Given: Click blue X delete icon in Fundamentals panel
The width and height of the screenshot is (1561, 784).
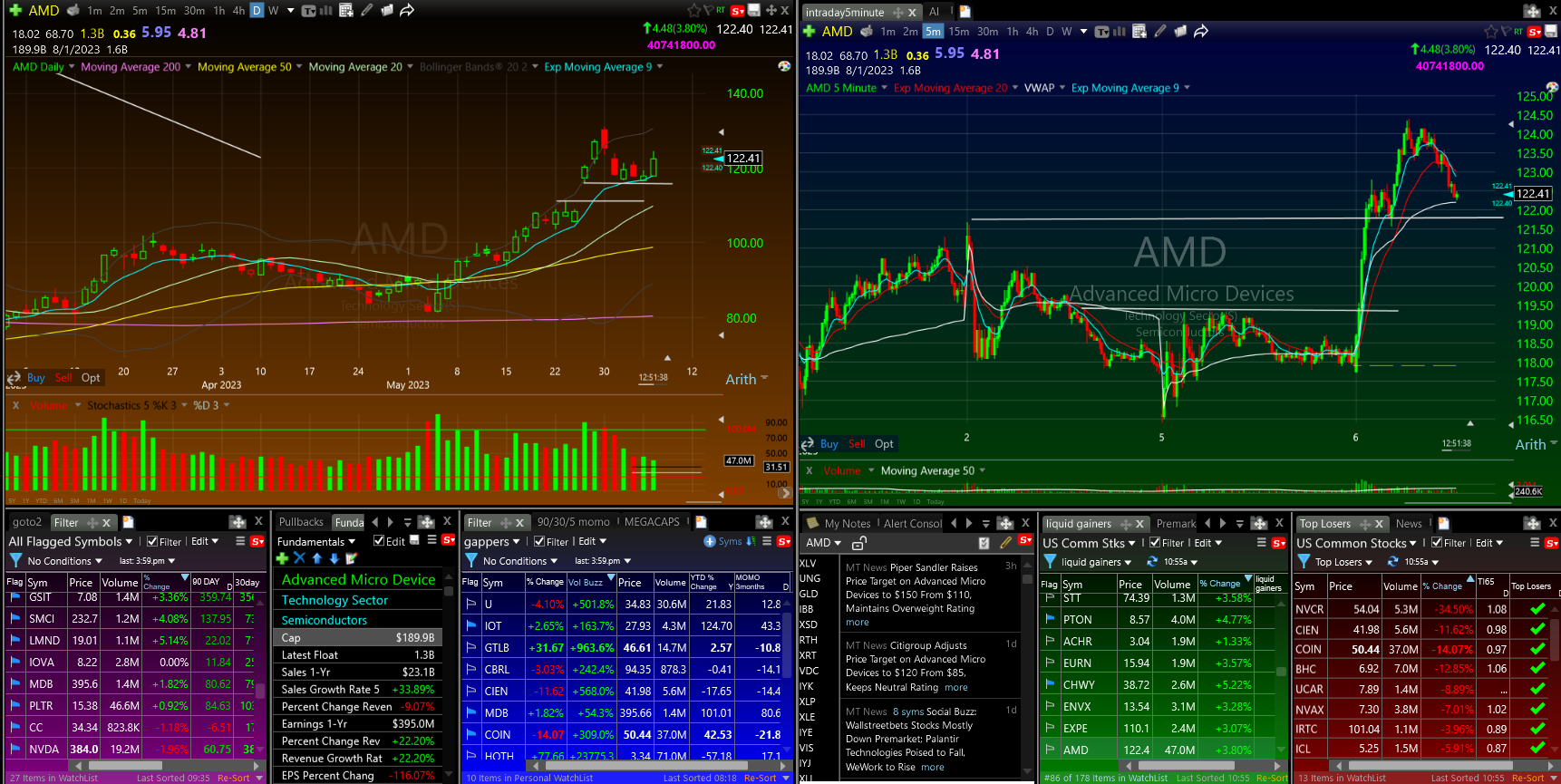Looking at the screenshot, I should [299, 557].
